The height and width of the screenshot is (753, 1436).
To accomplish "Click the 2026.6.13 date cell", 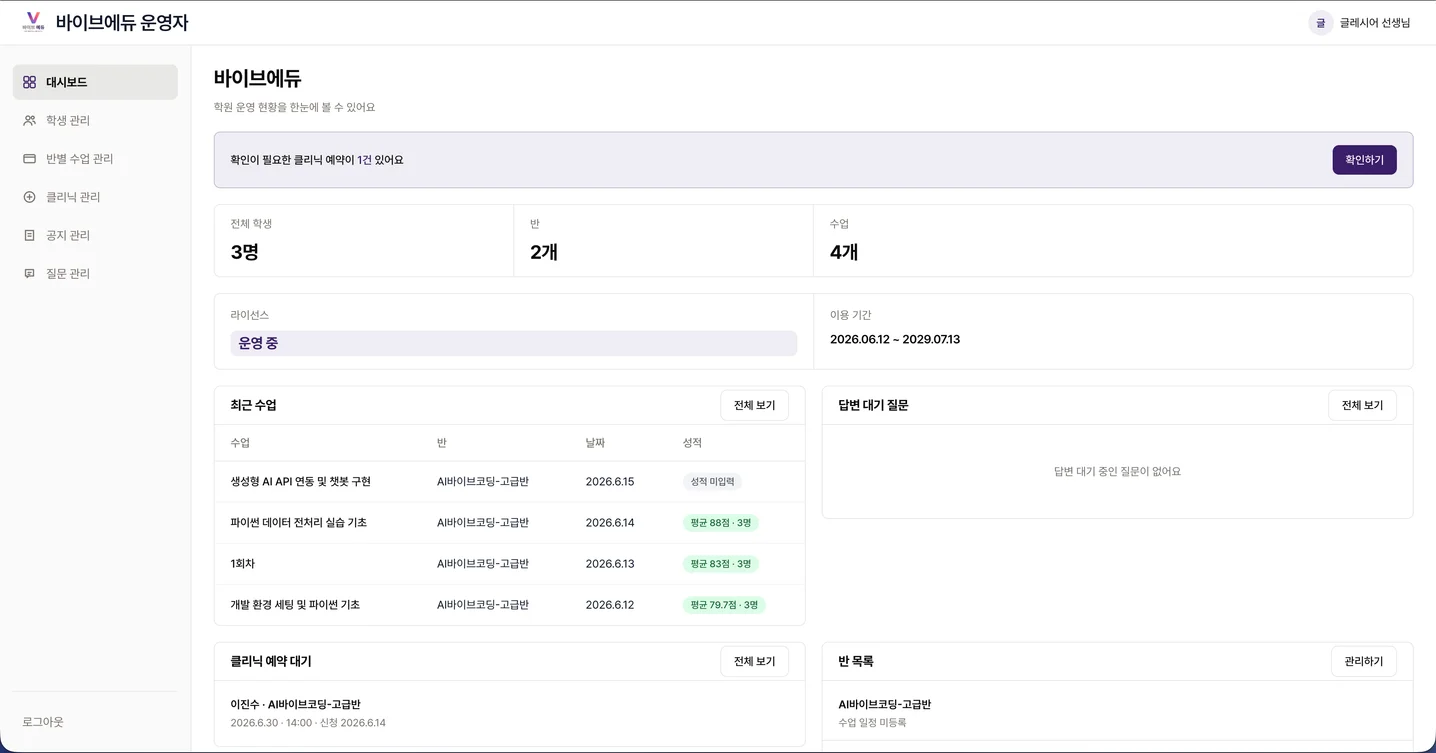I will (x=610, y=563).
